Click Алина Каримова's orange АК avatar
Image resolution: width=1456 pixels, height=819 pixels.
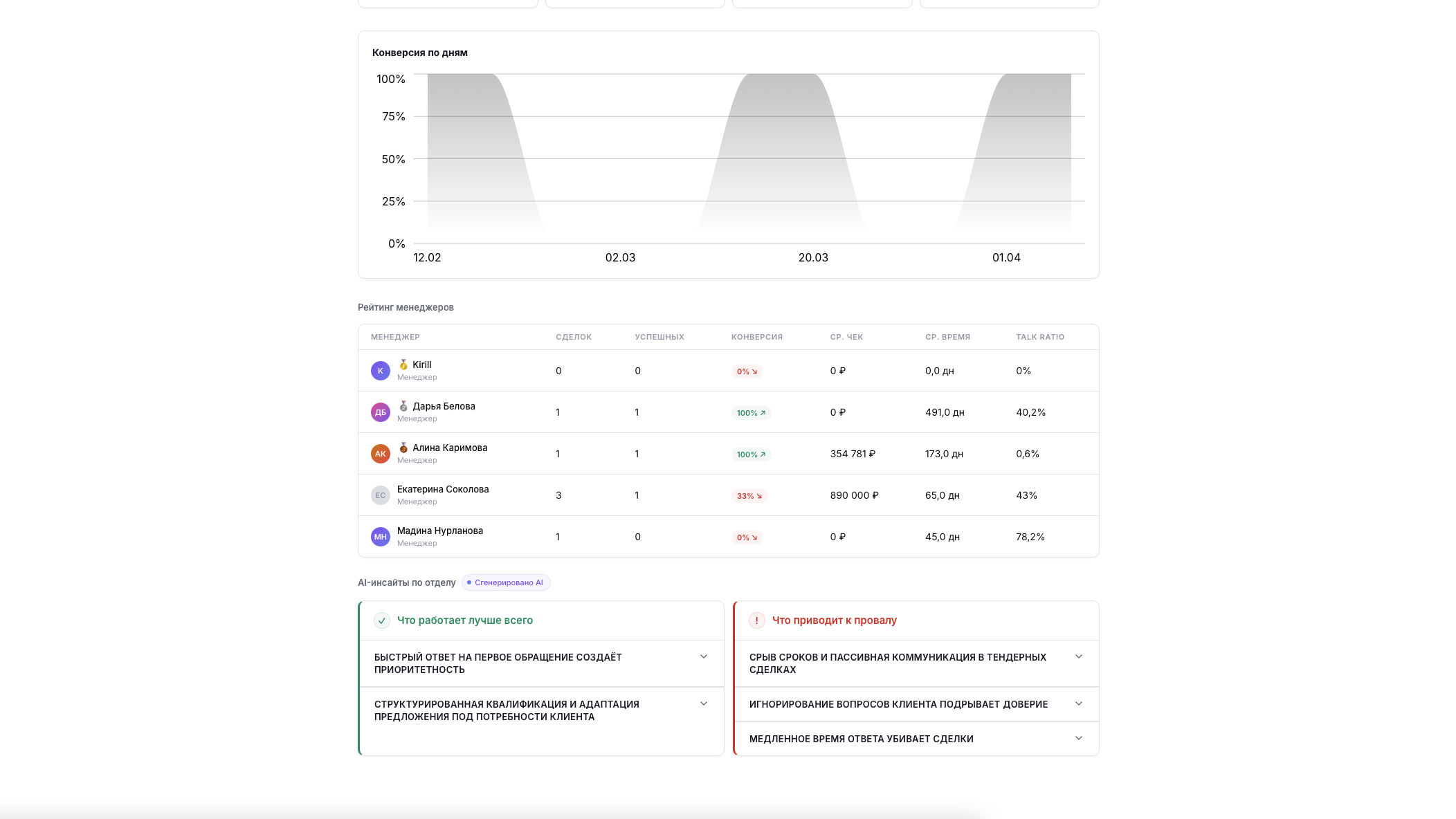380,454
